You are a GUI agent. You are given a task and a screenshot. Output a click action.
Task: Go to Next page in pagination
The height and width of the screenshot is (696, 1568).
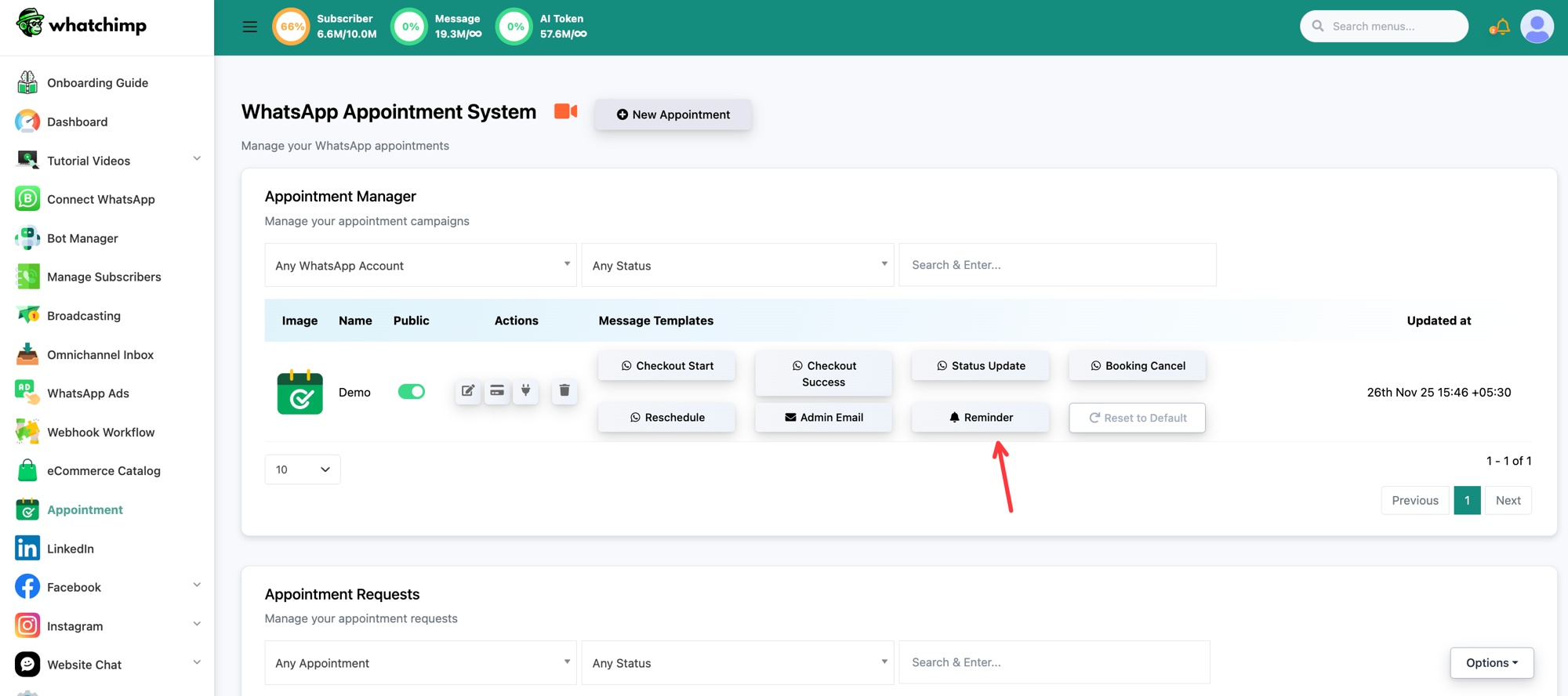[x=1508, y=500]
